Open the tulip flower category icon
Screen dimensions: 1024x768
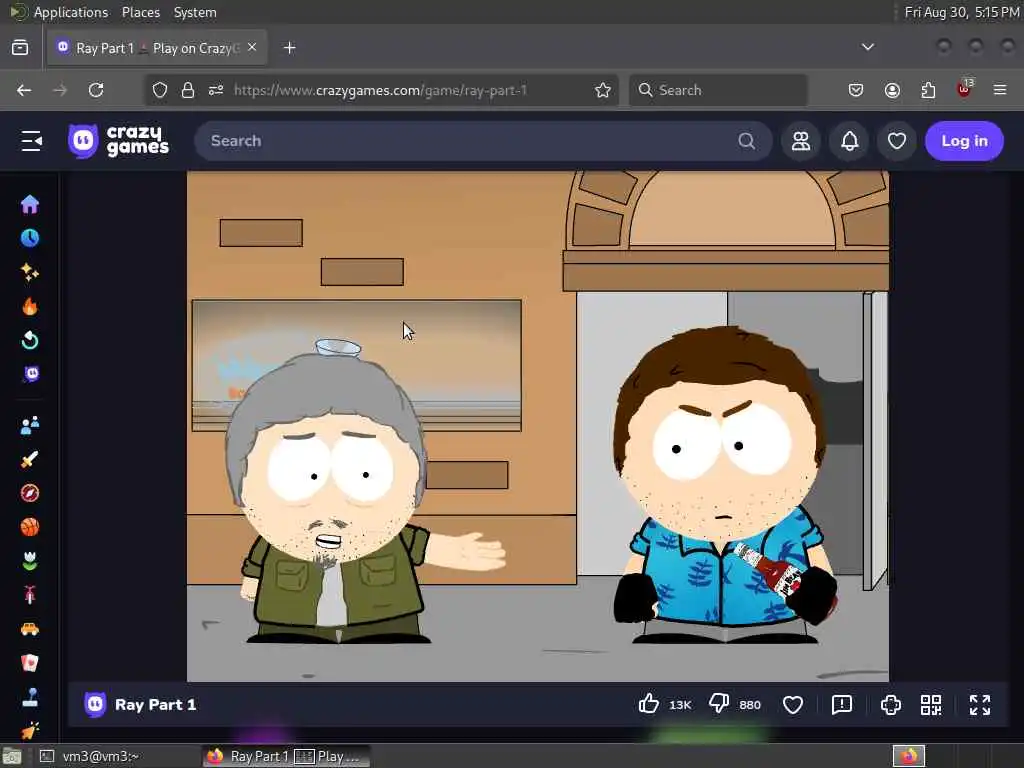coord(30,561)
